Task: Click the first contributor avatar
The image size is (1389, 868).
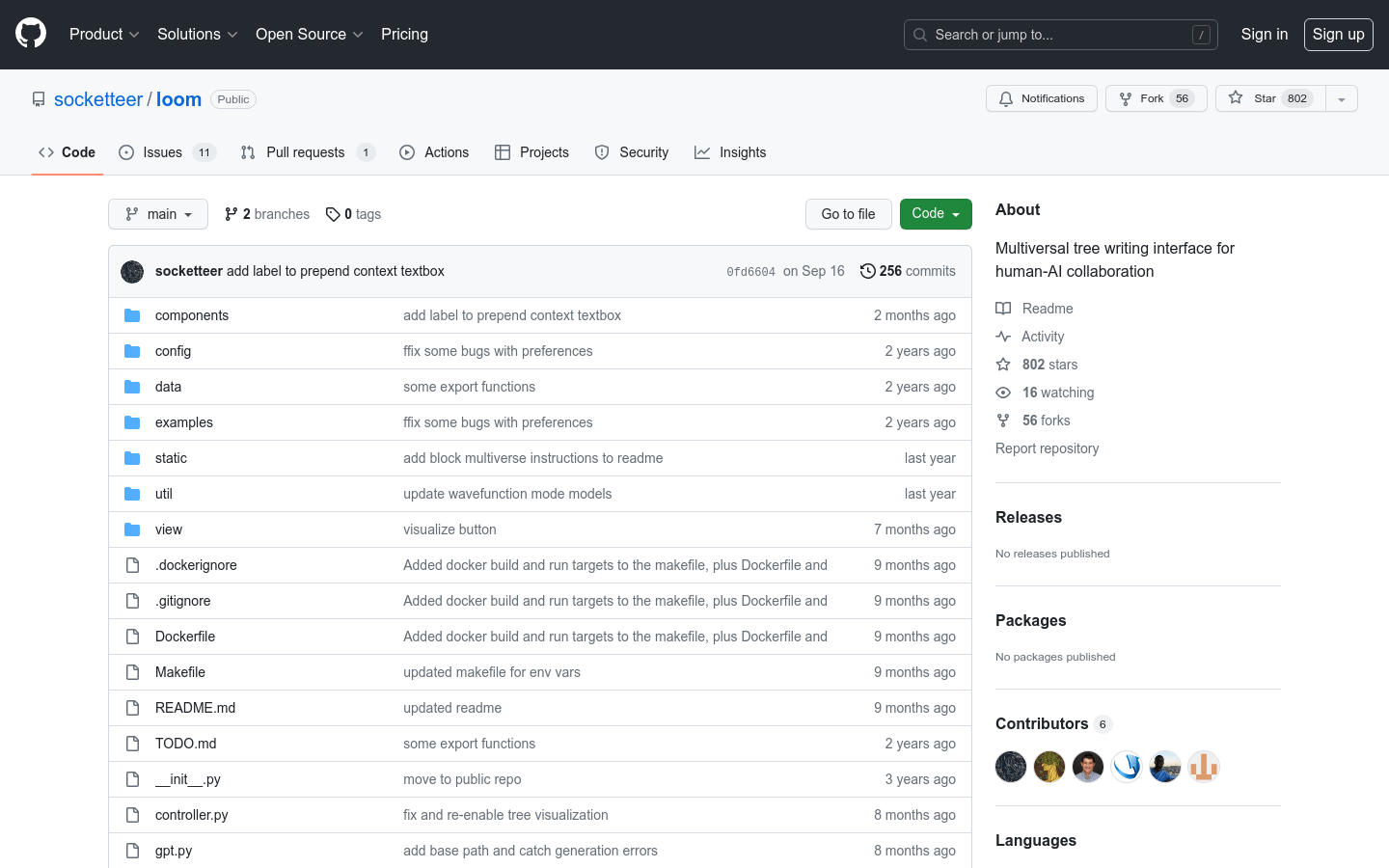Action: click(x=1011, y=767)
